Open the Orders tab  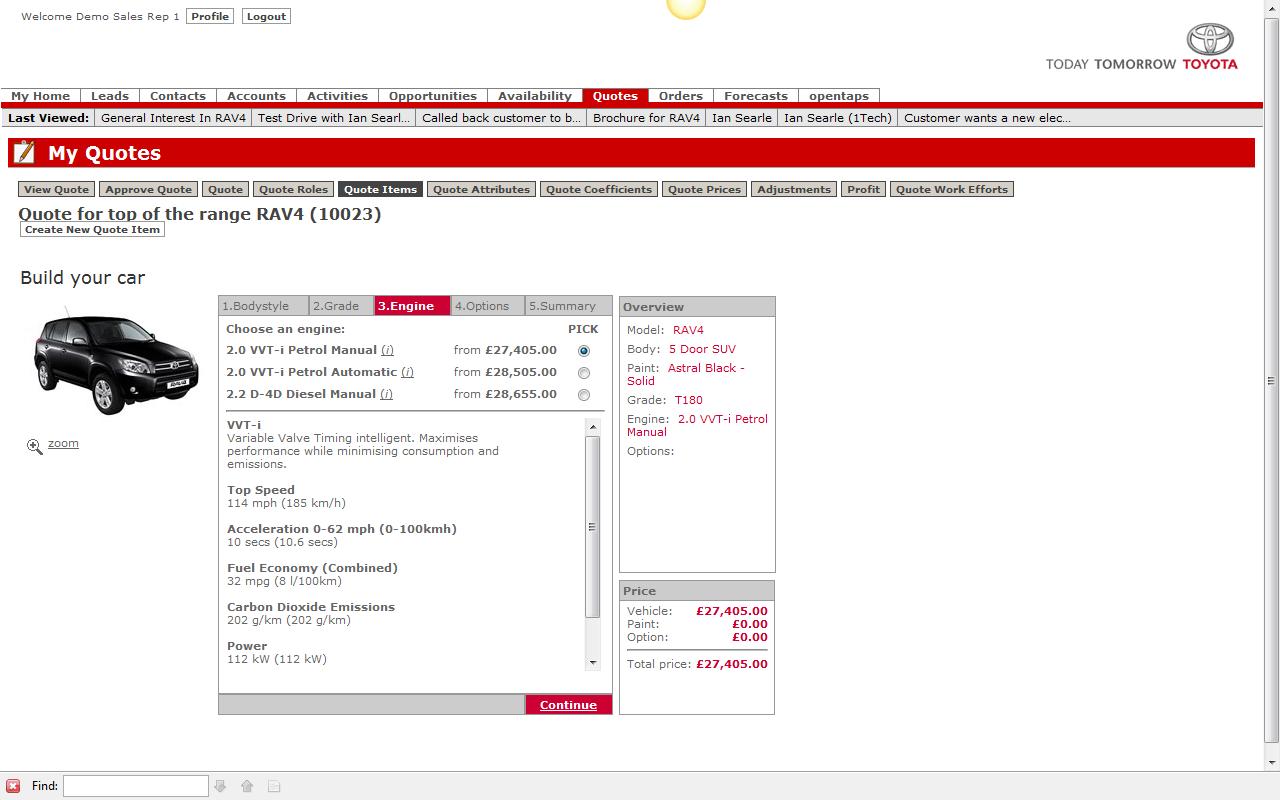click(681, 96)
